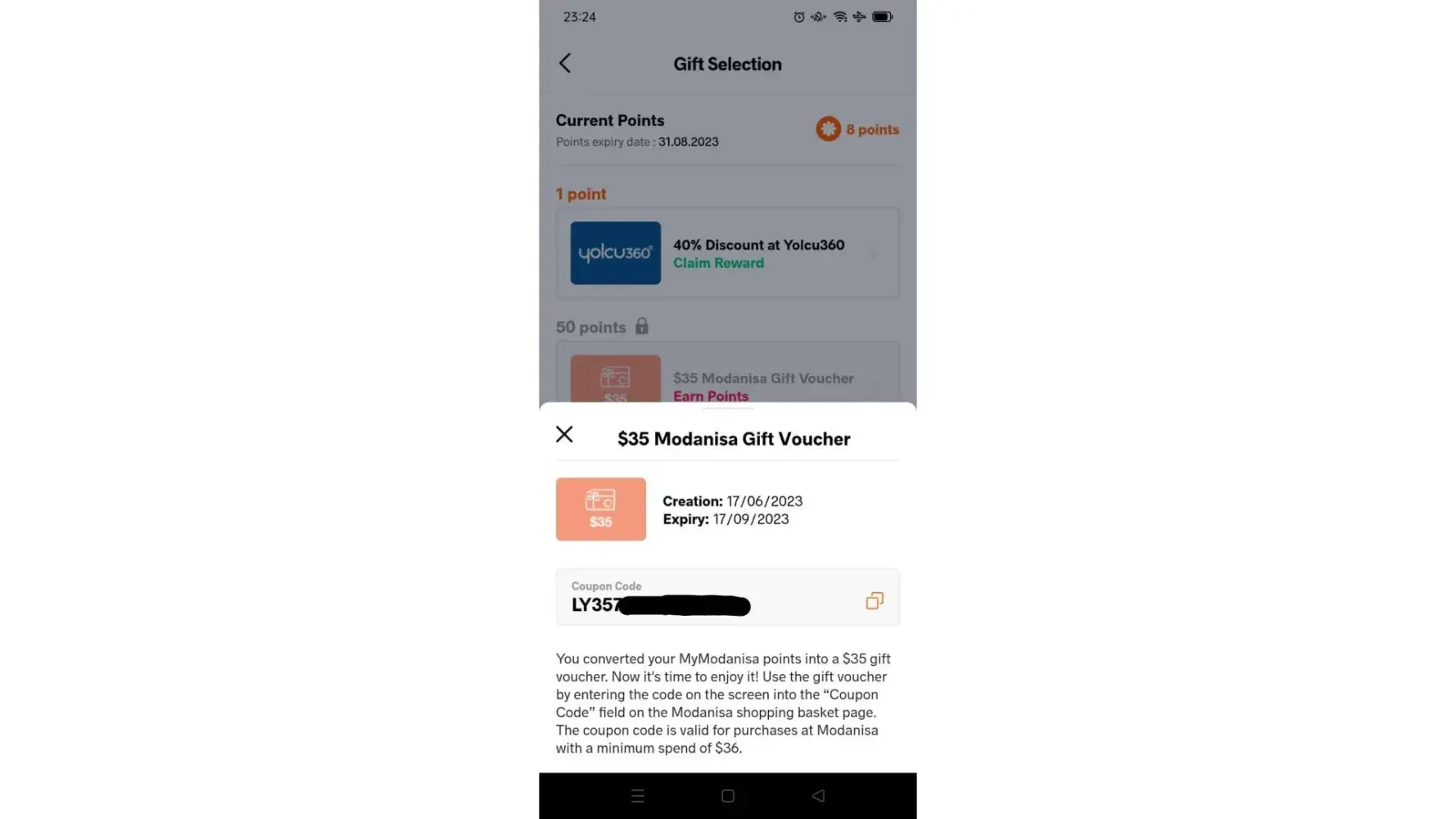Tap the alarm icon in status bar
This screenshot has height=819, width=1456.
click(x=799, y=17)
